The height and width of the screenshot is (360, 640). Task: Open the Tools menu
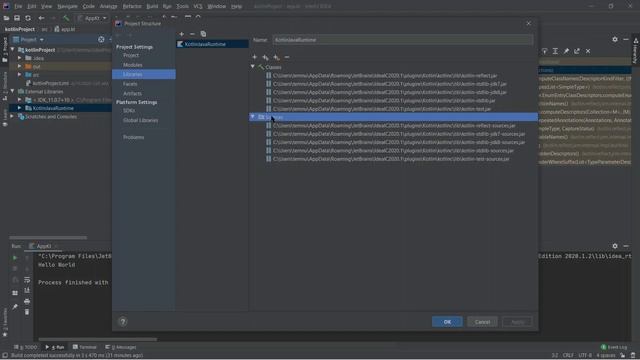(x=182, y=6)
